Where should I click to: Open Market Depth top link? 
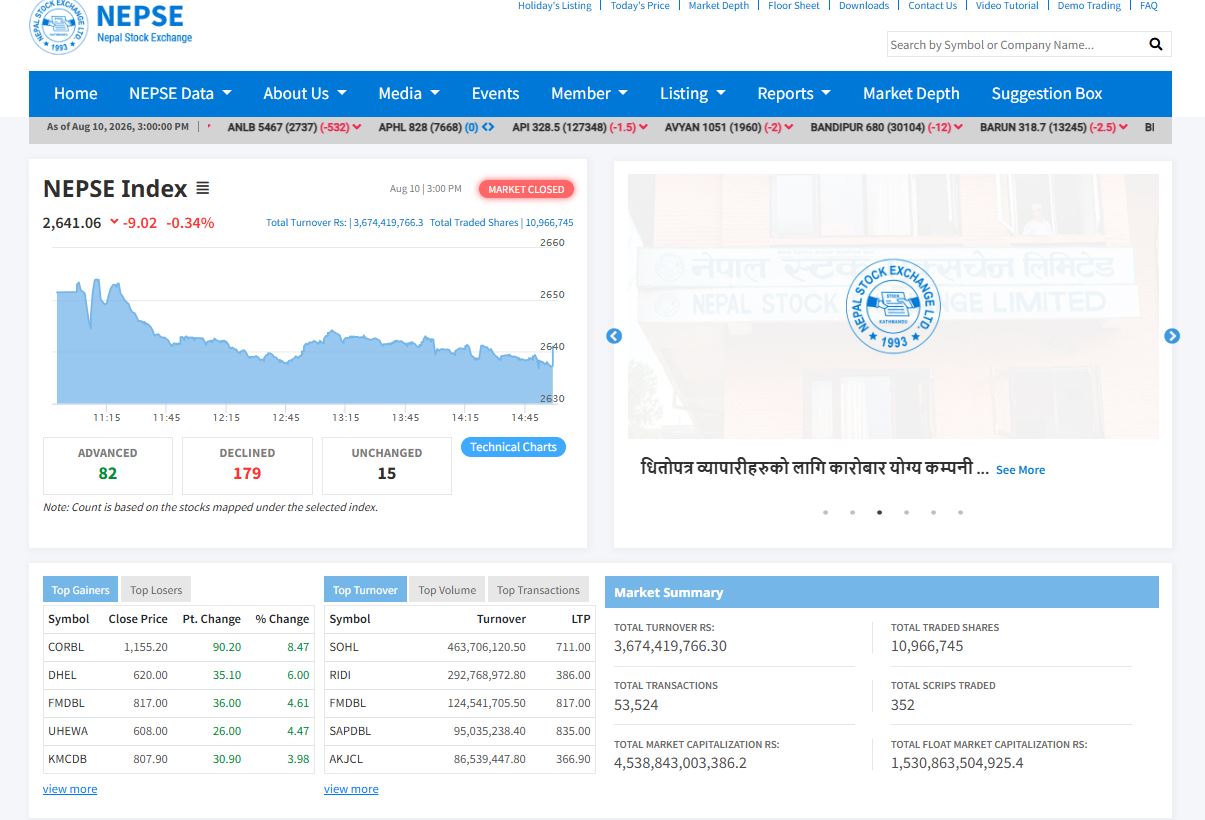pos(719,6)
